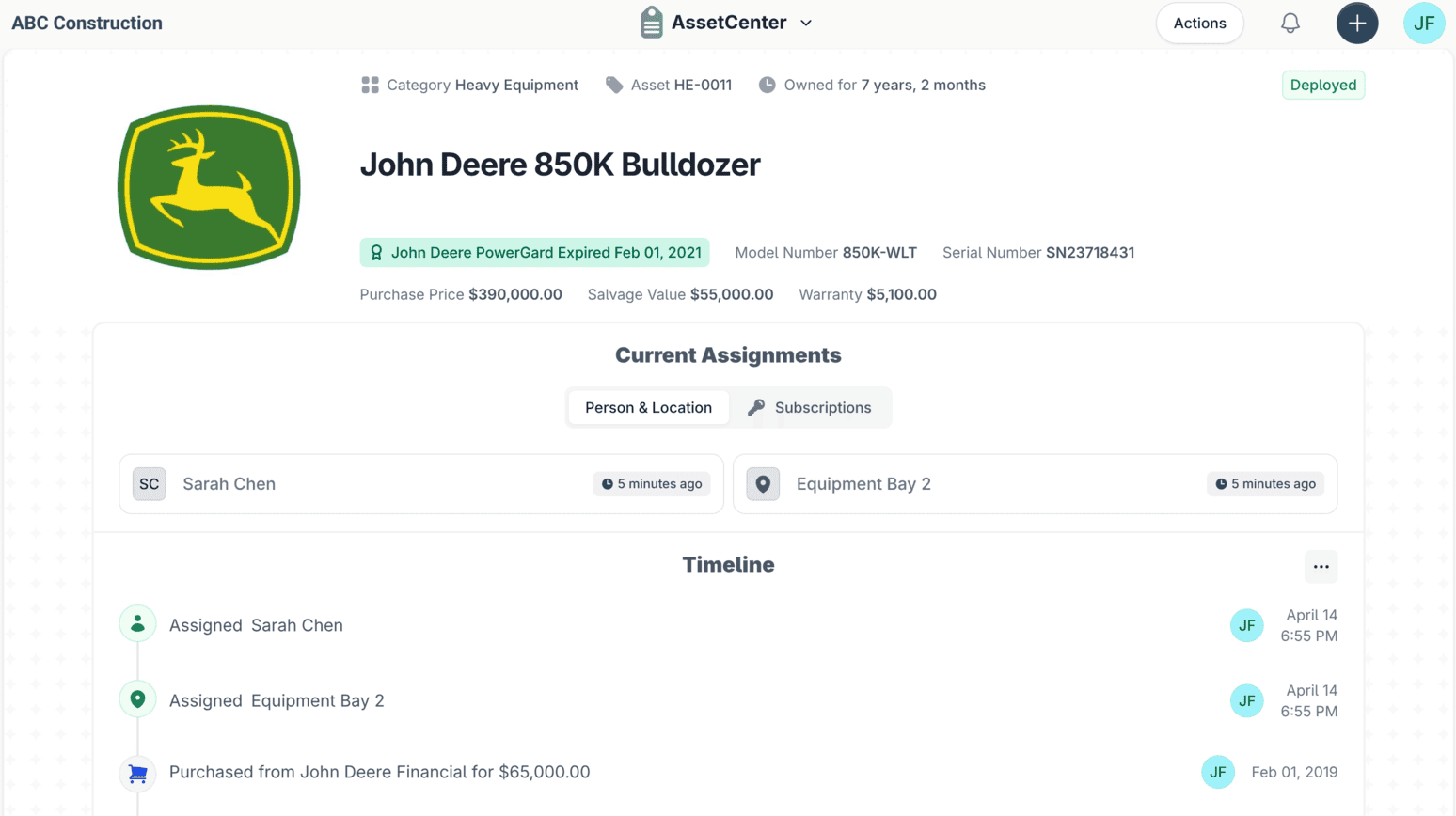1456x816 pixels.
Task: Click the Asset tag icon
Action: (x=614, y=85)
